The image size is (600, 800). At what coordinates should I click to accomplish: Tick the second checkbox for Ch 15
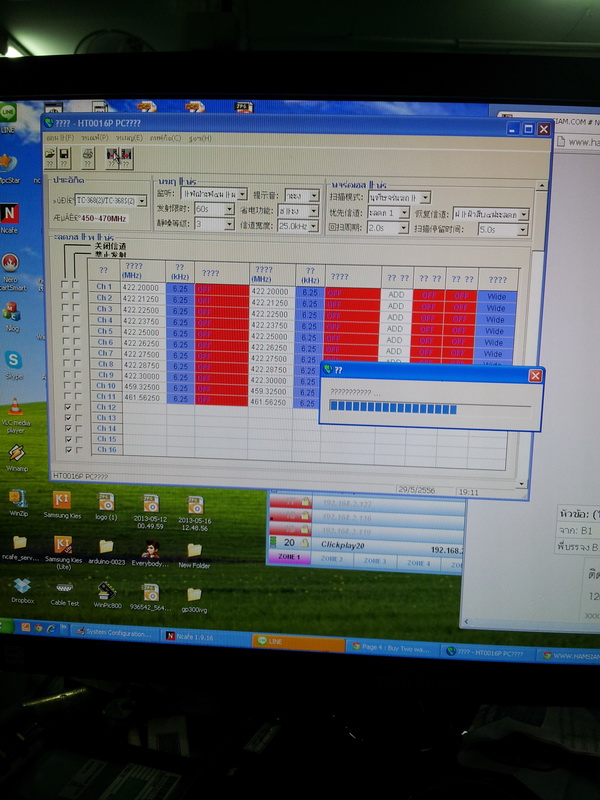79,439
